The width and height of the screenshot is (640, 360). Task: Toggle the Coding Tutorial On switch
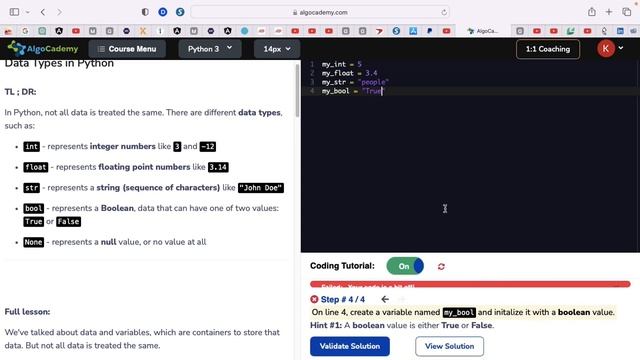pyautogui.click(x=405, y=266)
